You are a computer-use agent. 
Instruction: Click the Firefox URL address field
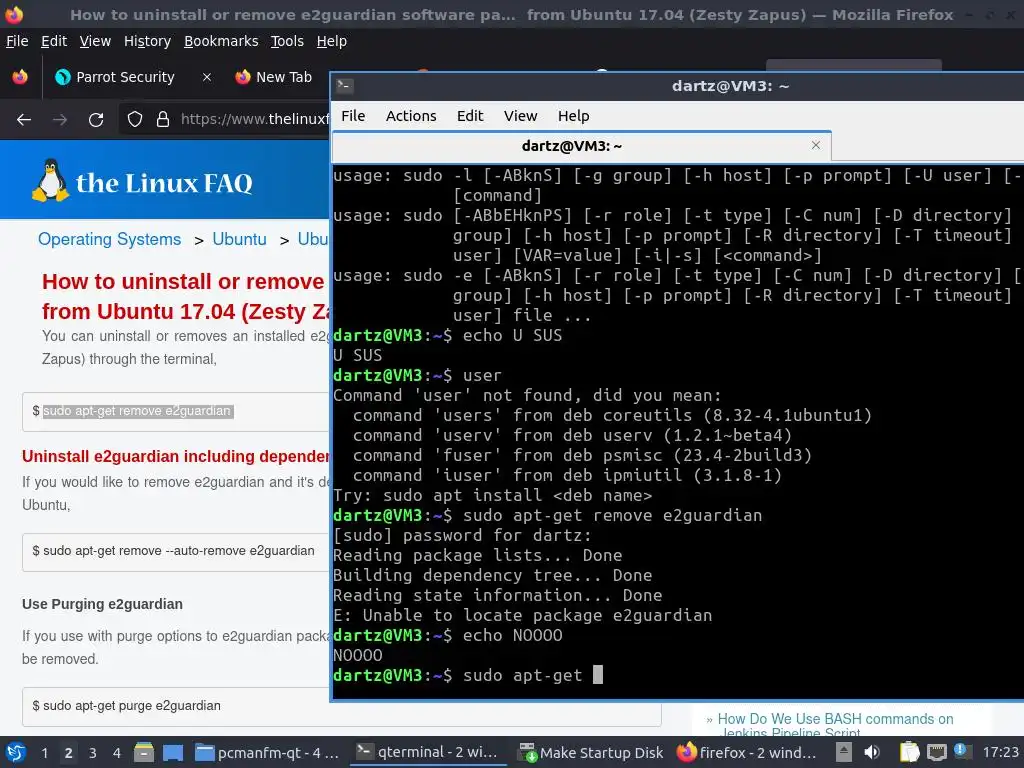(x=255, y=119)
